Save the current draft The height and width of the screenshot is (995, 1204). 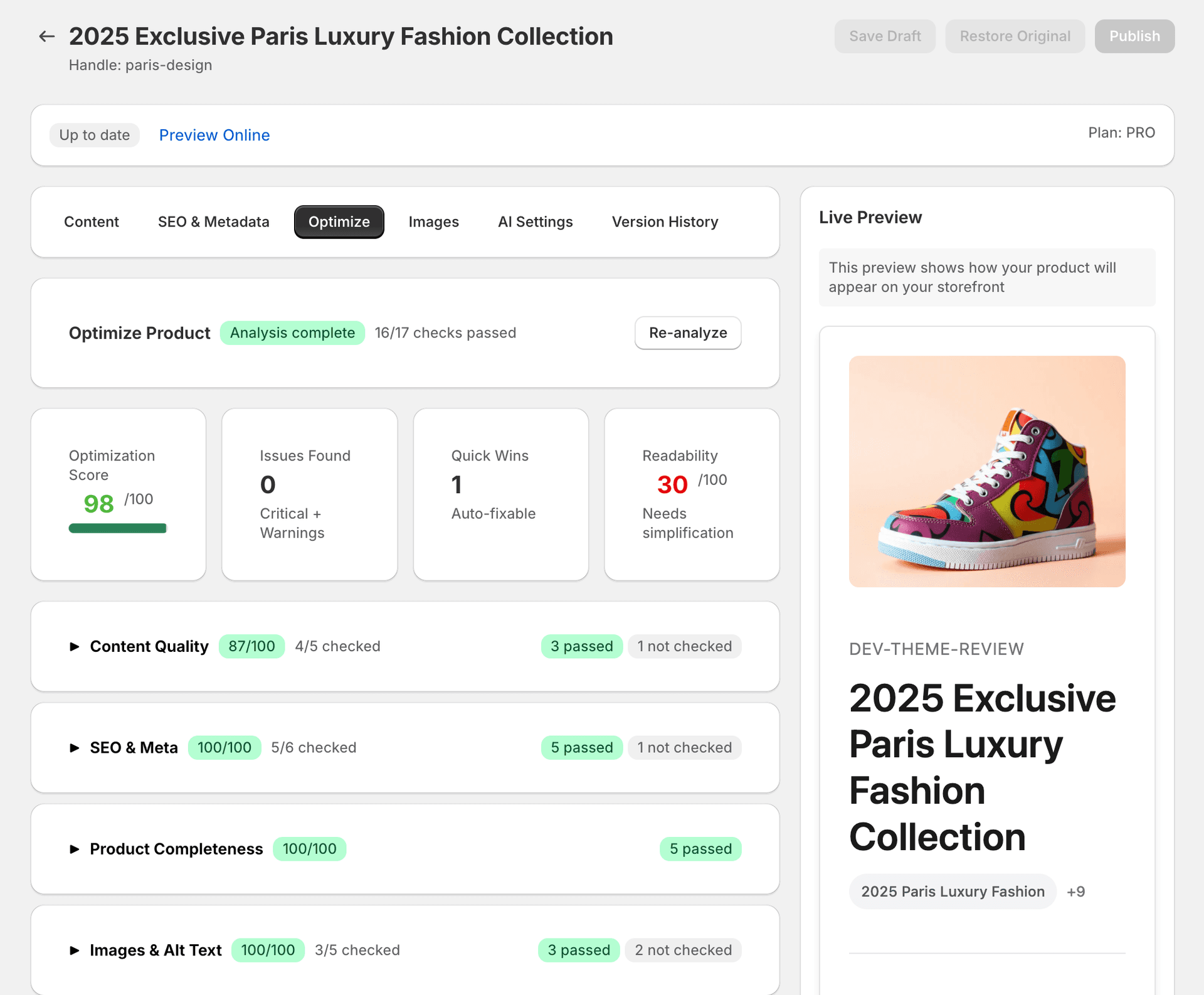coord(885,36)
